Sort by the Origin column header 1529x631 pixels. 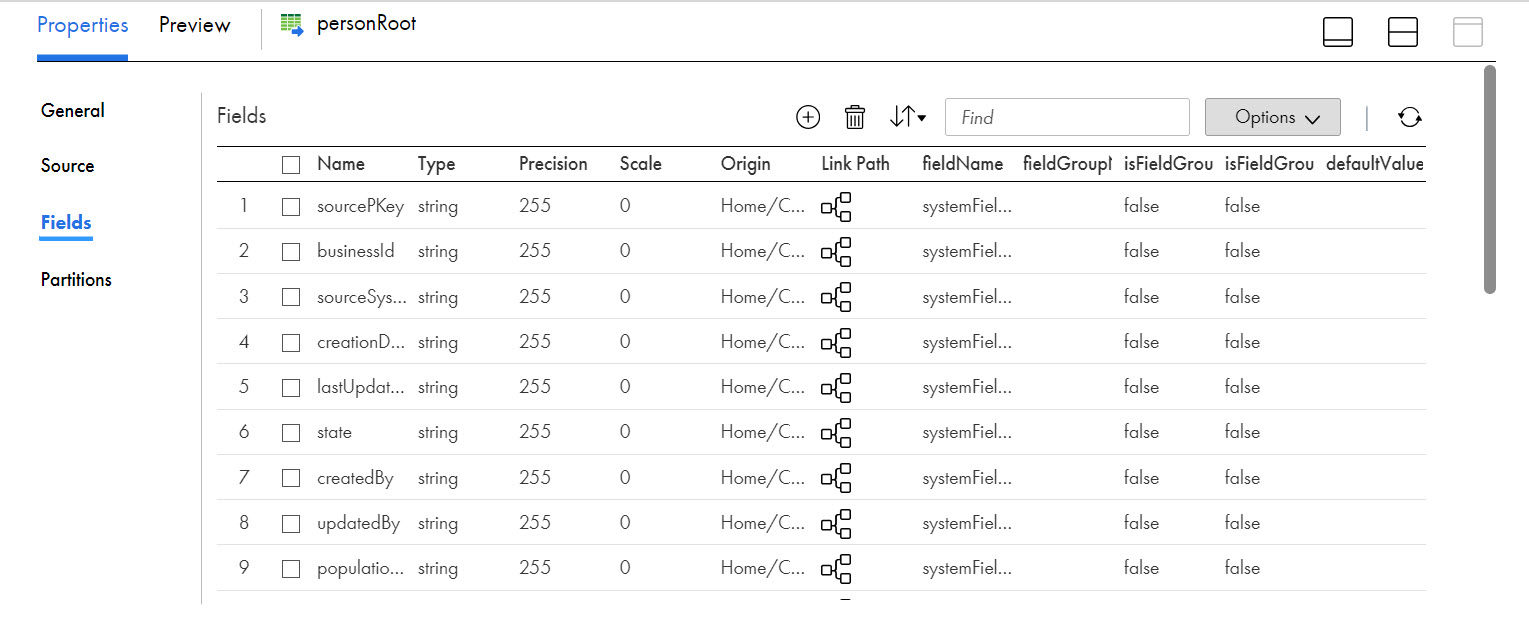click(x=746, y=164)
